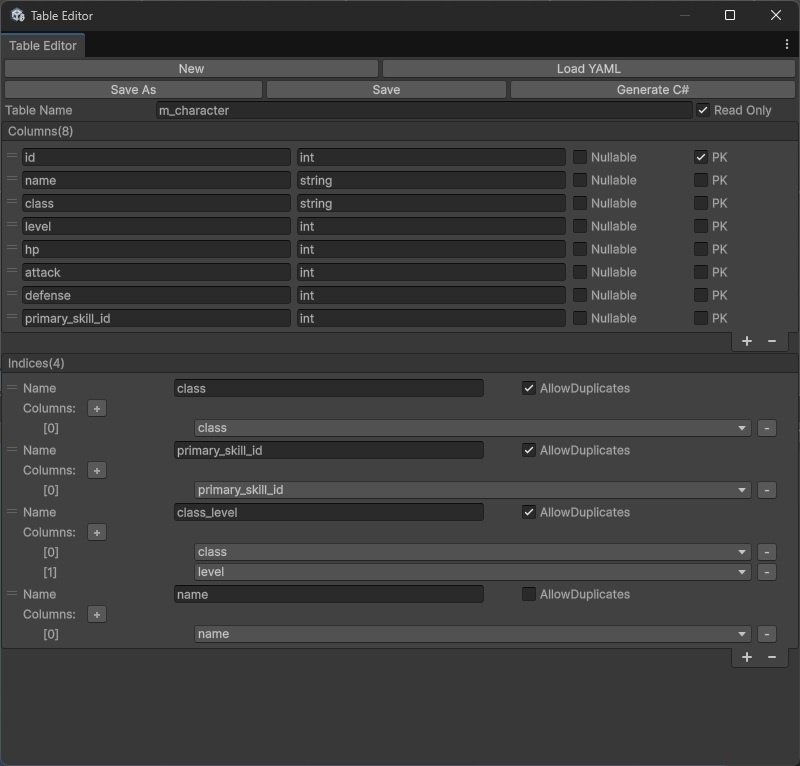The height and width of the screenshot is (766, 800).
Task: Remove level column from class_level index
Action: [766, 572]
